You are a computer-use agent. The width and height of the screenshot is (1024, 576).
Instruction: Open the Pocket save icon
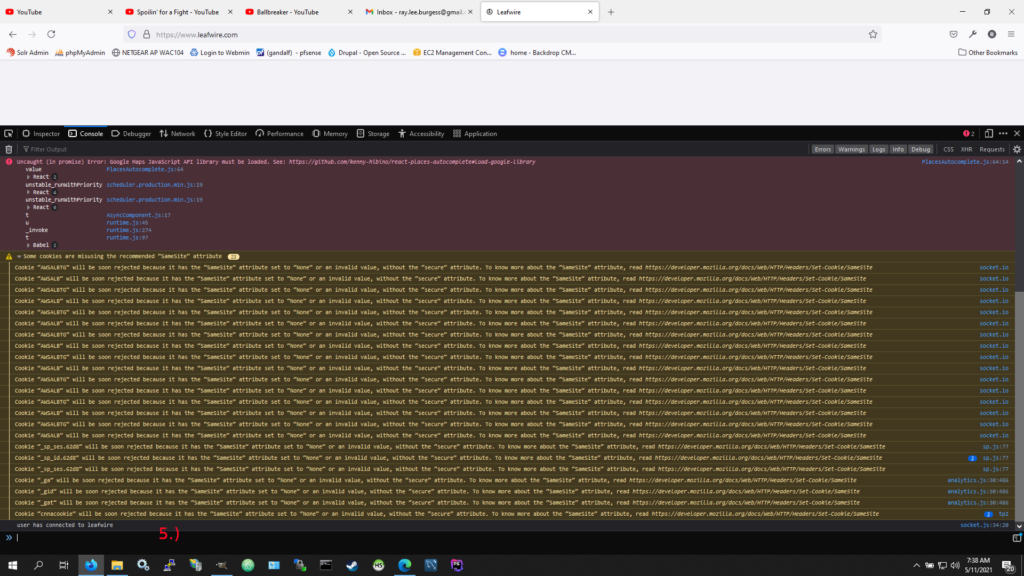click(953, 34)
